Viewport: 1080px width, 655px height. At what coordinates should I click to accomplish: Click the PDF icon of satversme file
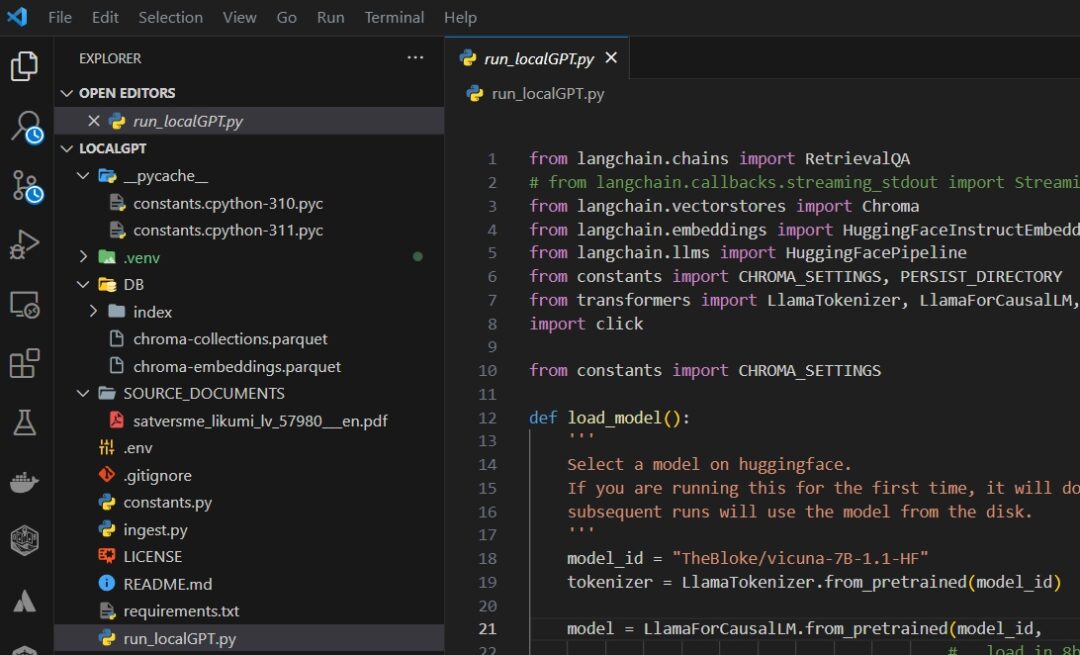click(x=116, y=420)
